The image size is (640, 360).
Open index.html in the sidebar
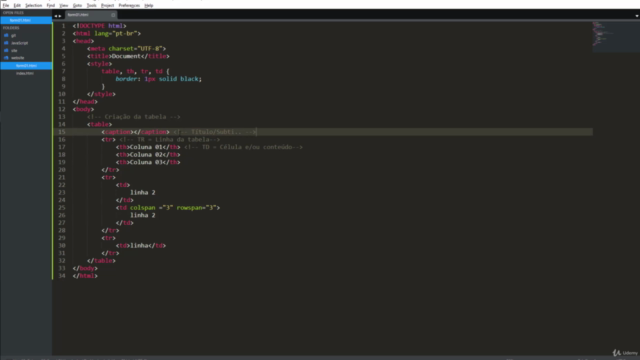(25, 73)
